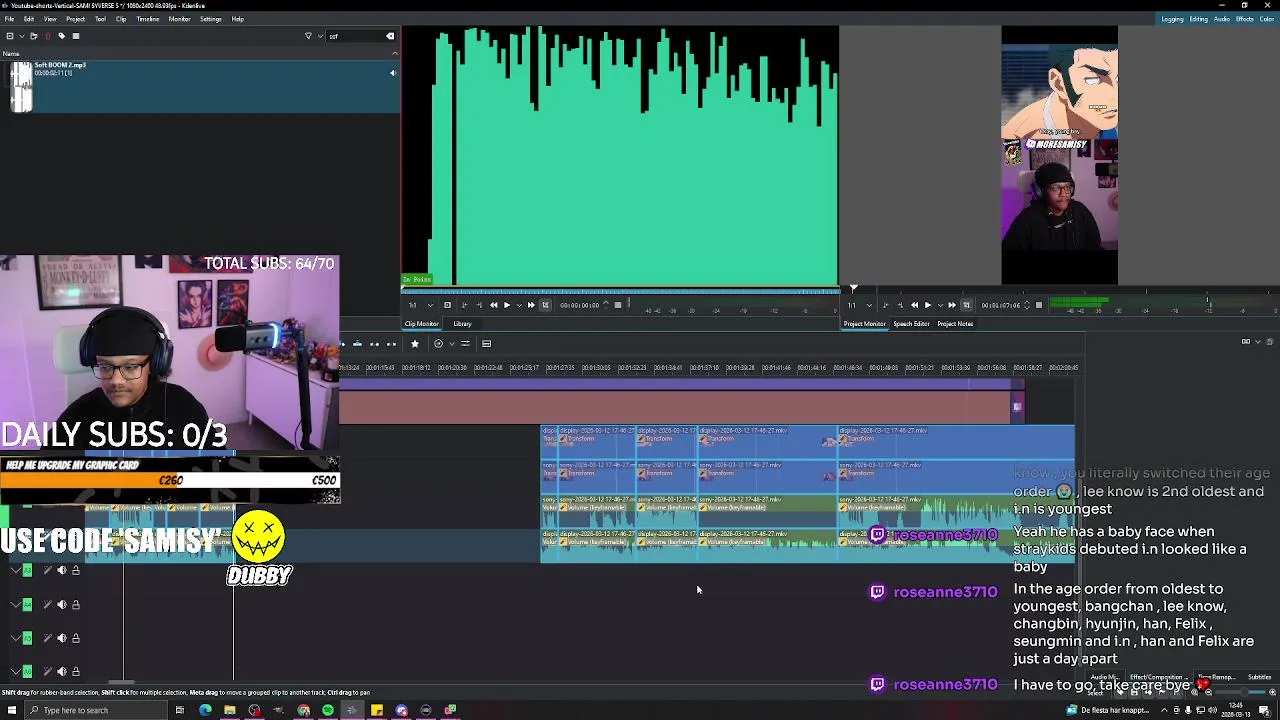The image size is (1280, 720).
Task: Select the Logging workspace layout
Action: [x=1173, y=19]
